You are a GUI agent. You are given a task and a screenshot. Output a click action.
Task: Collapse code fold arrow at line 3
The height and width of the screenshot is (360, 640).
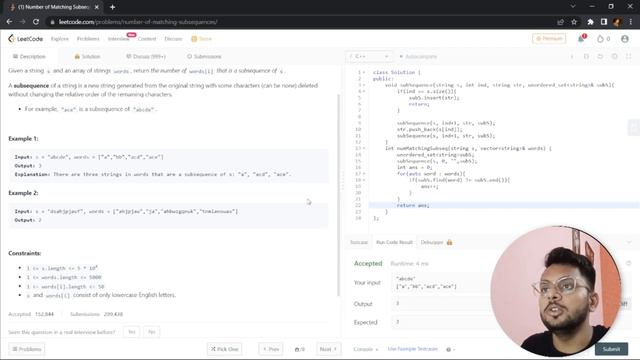(x=364, y=85)
